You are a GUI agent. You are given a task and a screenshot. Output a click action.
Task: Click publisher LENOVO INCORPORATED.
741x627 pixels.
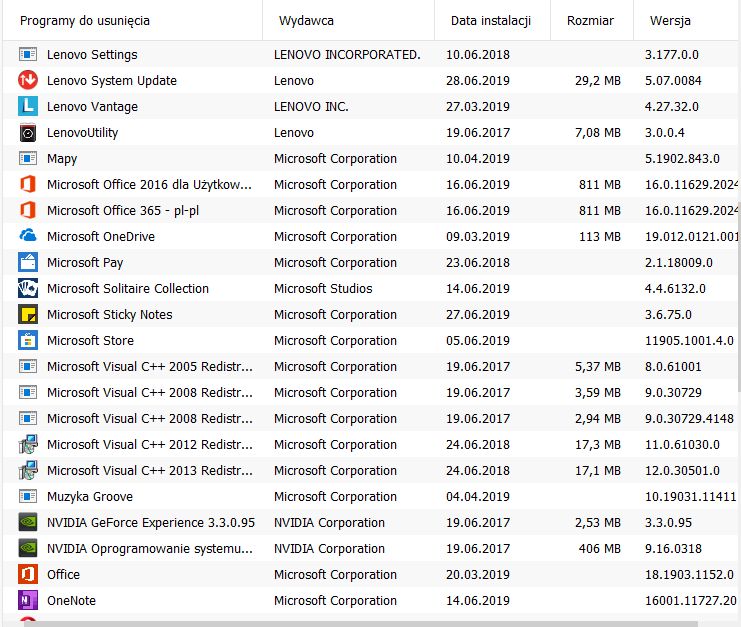pos(347,54)
